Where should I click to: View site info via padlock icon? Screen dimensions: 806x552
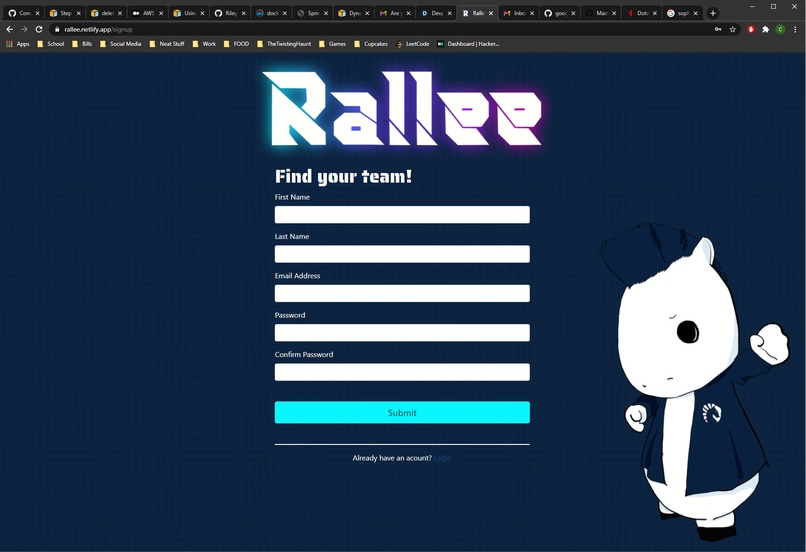pos(57,29)
